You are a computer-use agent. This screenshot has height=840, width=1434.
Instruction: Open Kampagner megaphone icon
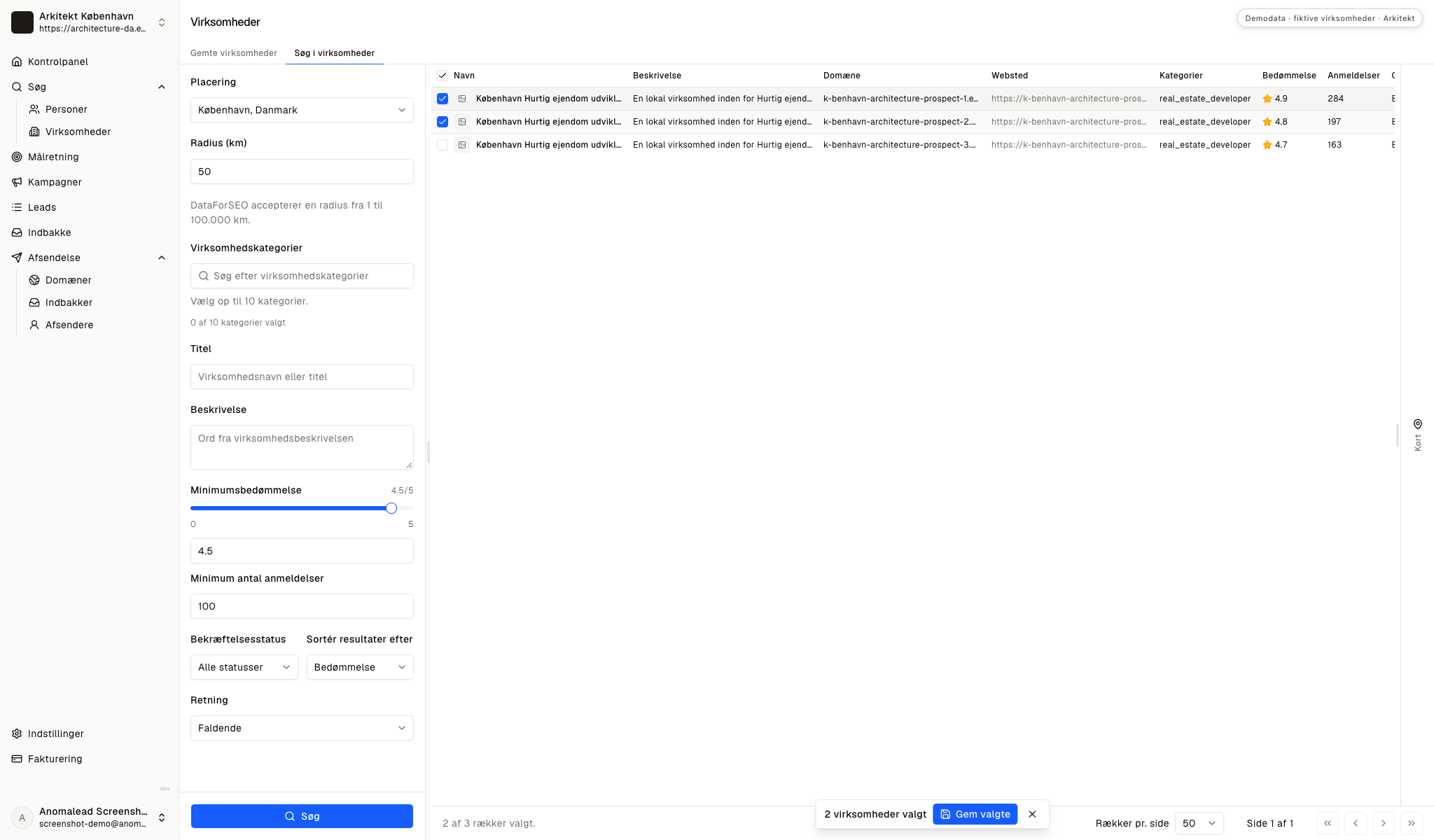17,182
